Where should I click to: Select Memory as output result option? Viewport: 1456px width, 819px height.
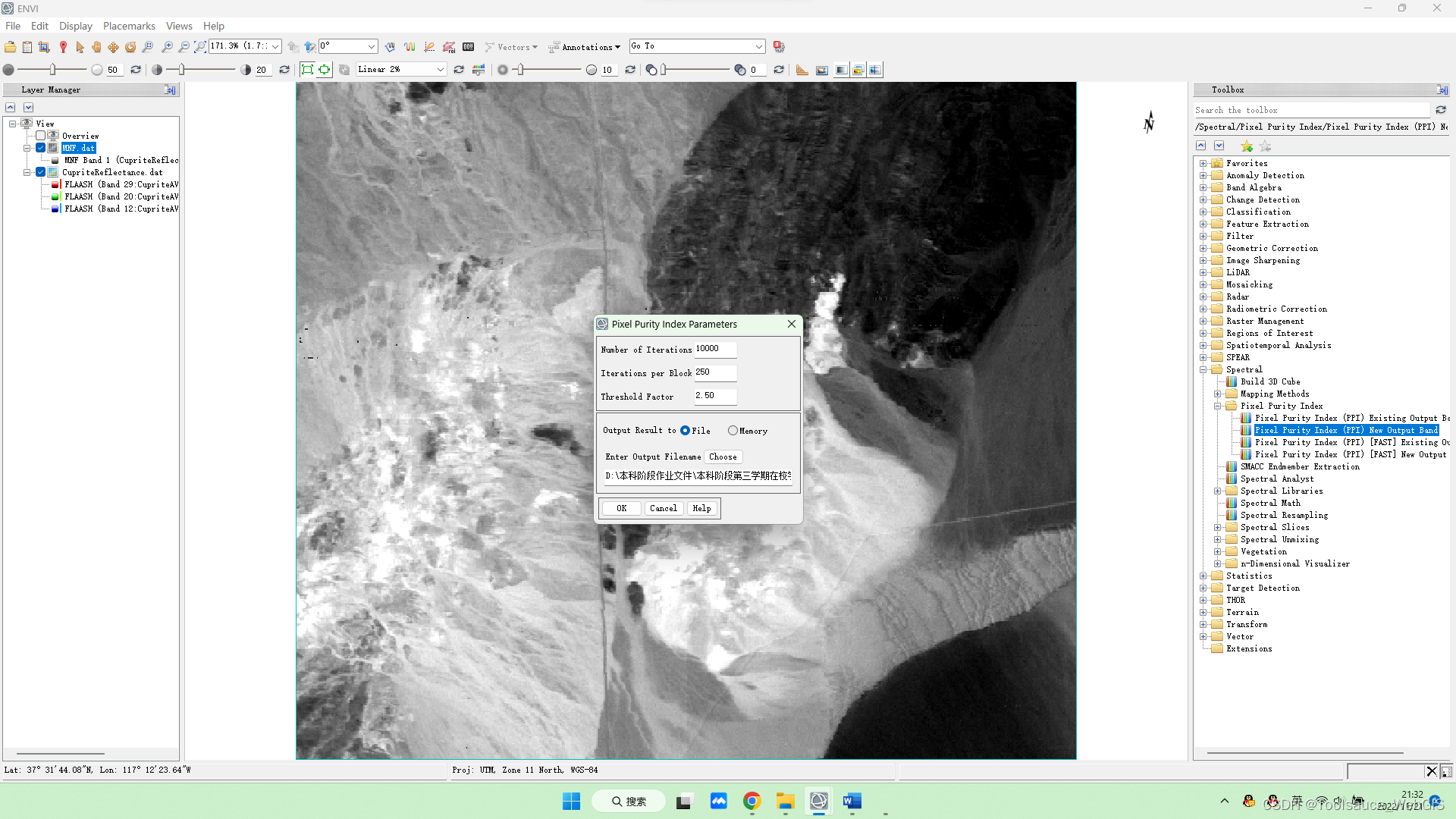click(733, 431)
